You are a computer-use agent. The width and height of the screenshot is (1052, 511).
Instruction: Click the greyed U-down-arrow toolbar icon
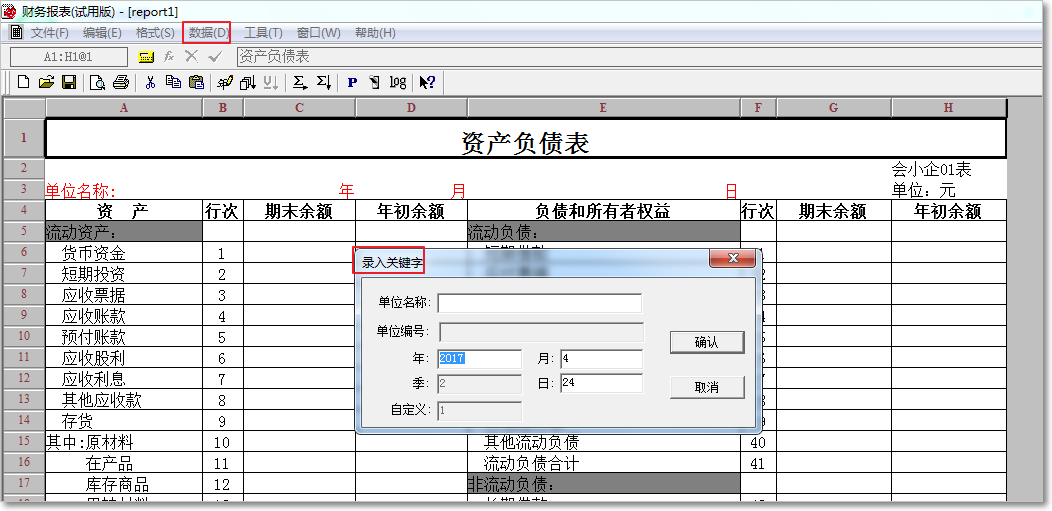tap(271, 82)
